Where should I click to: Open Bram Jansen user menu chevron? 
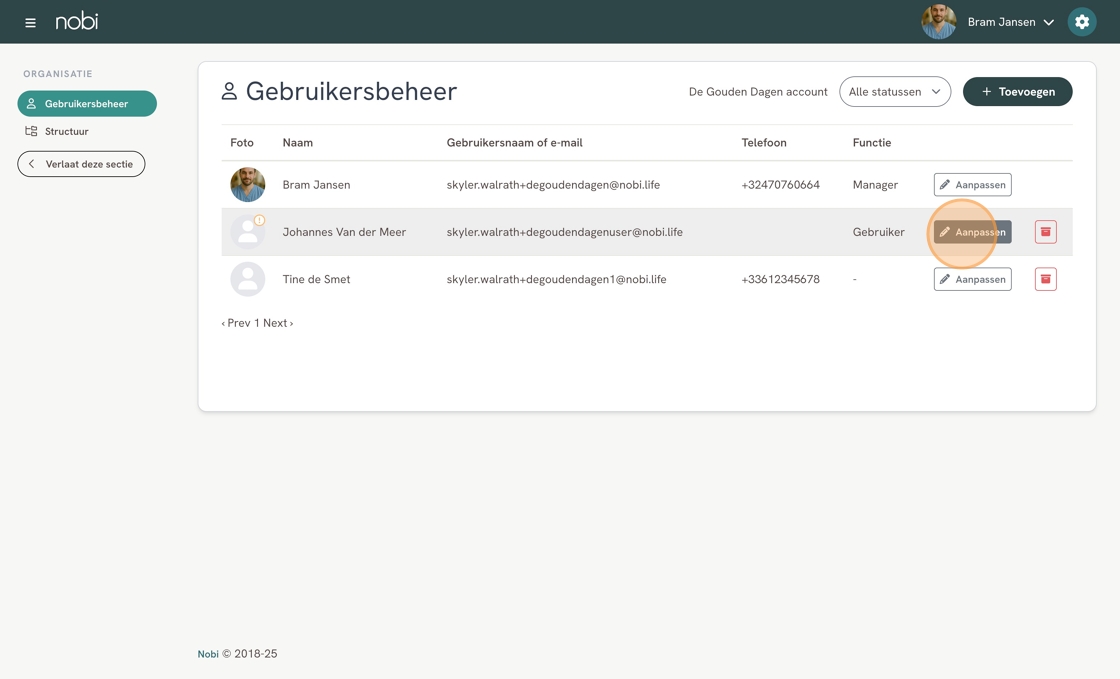(x=1049, y=22)
